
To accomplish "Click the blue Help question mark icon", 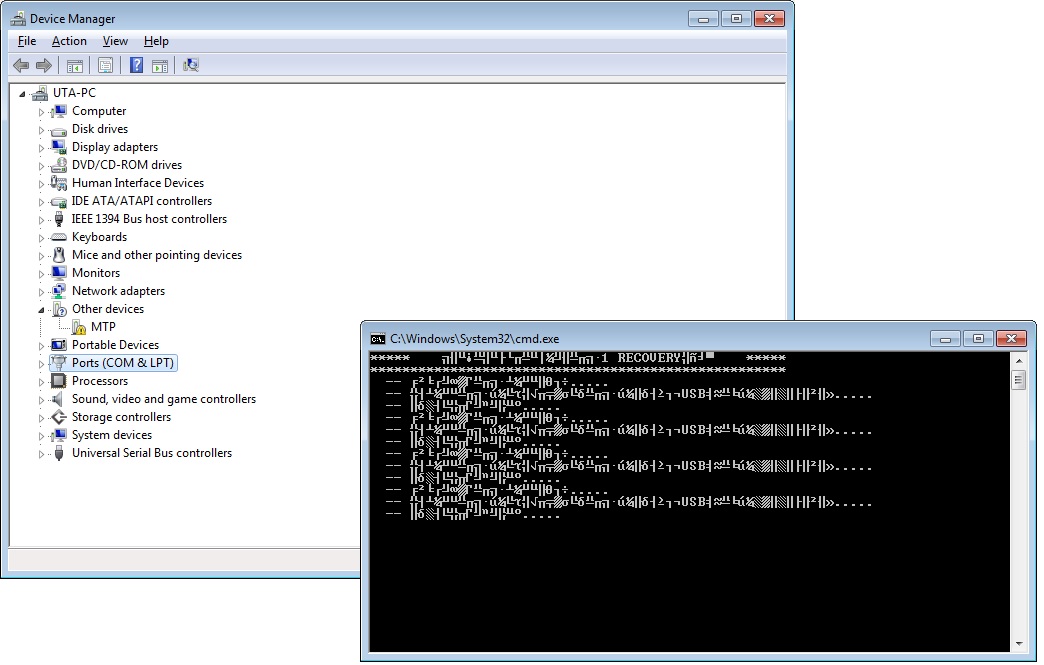I will [x=136, y=65].
